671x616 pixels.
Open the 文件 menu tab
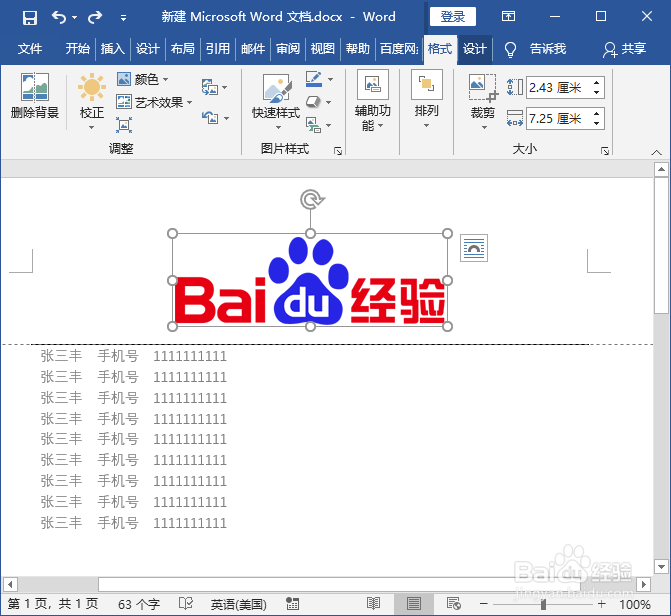pyautogui.click(x=30, y=49)
